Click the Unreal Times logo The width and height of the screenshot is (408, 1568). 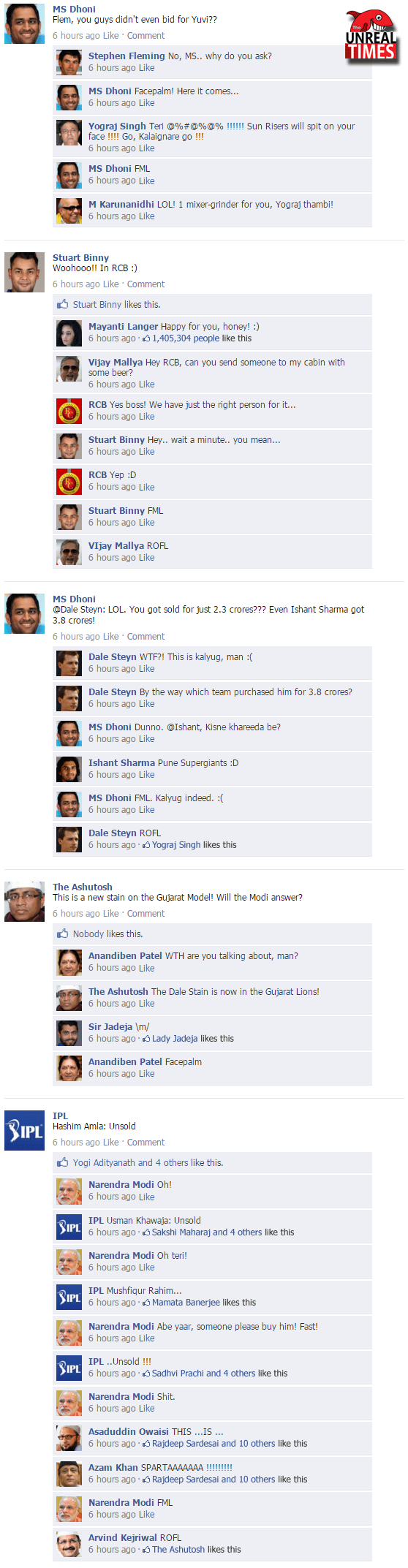click(x=373, y=37)
